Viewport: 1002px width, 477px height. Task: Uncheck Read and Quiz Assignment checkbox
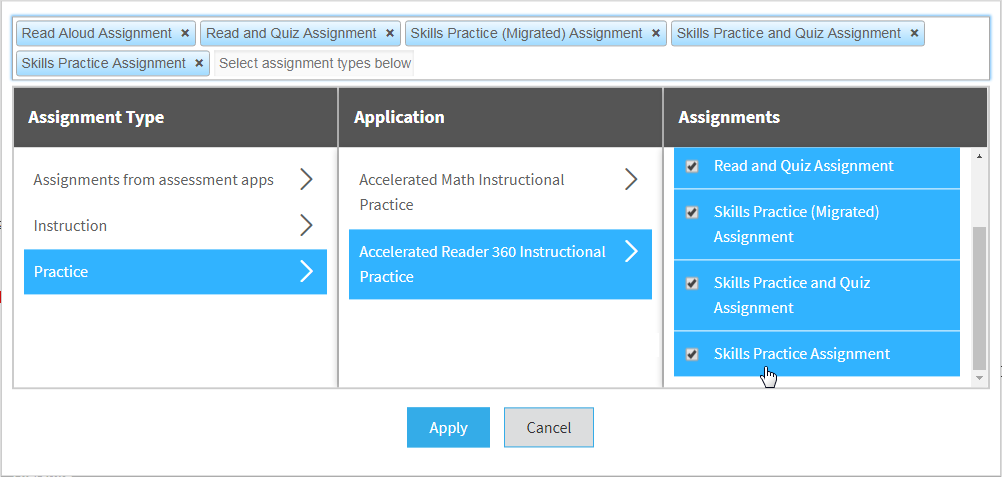point(691,166)
